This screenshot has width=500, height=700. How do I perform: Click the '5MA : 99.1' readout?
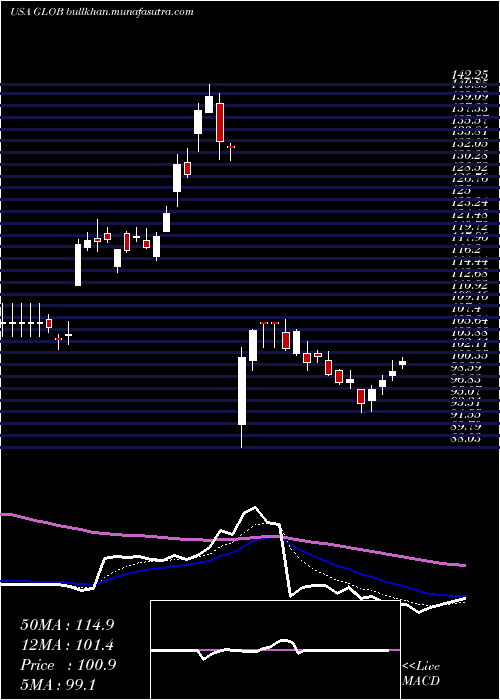click(58, 684)
